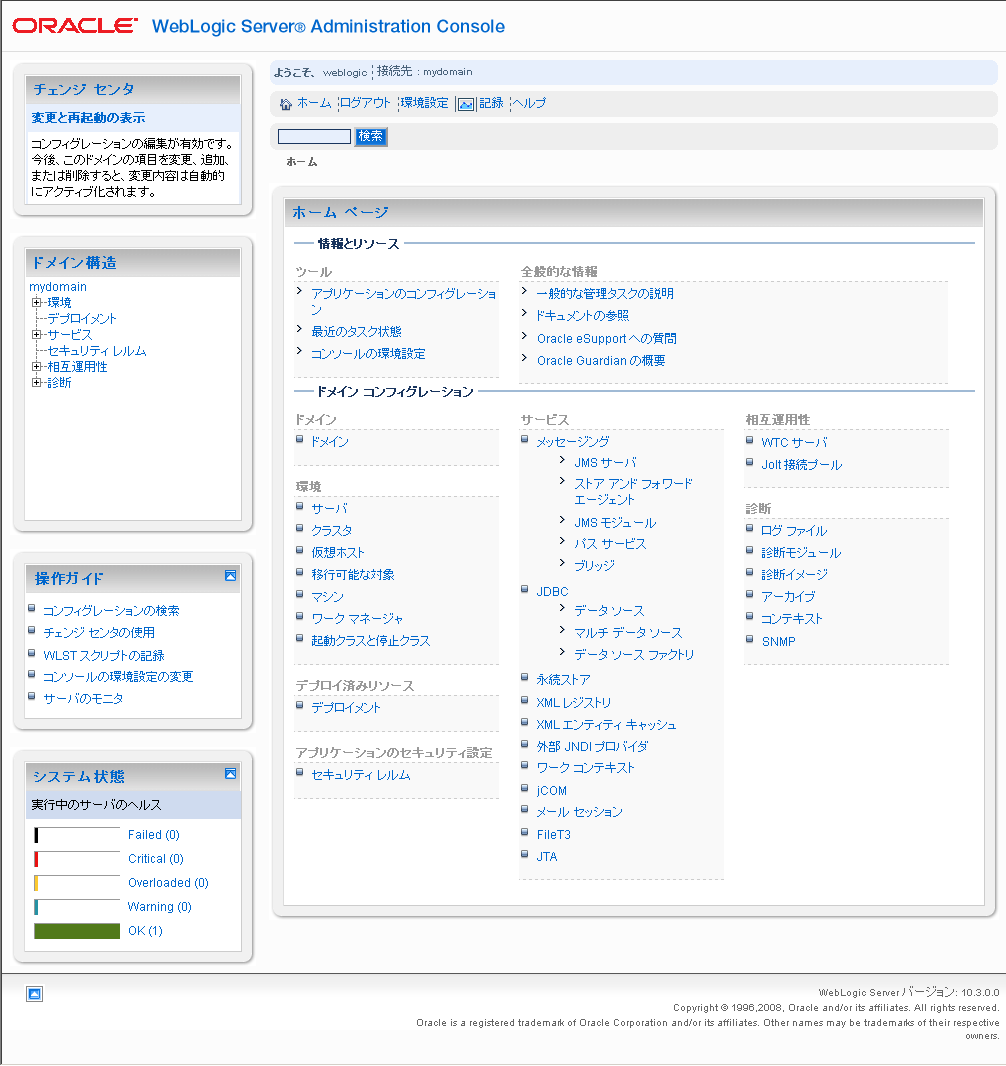Open ドキュメントの参照 link
Image resolution: width=1006 pixels, height=1066 pixels.
click(583, 316)
